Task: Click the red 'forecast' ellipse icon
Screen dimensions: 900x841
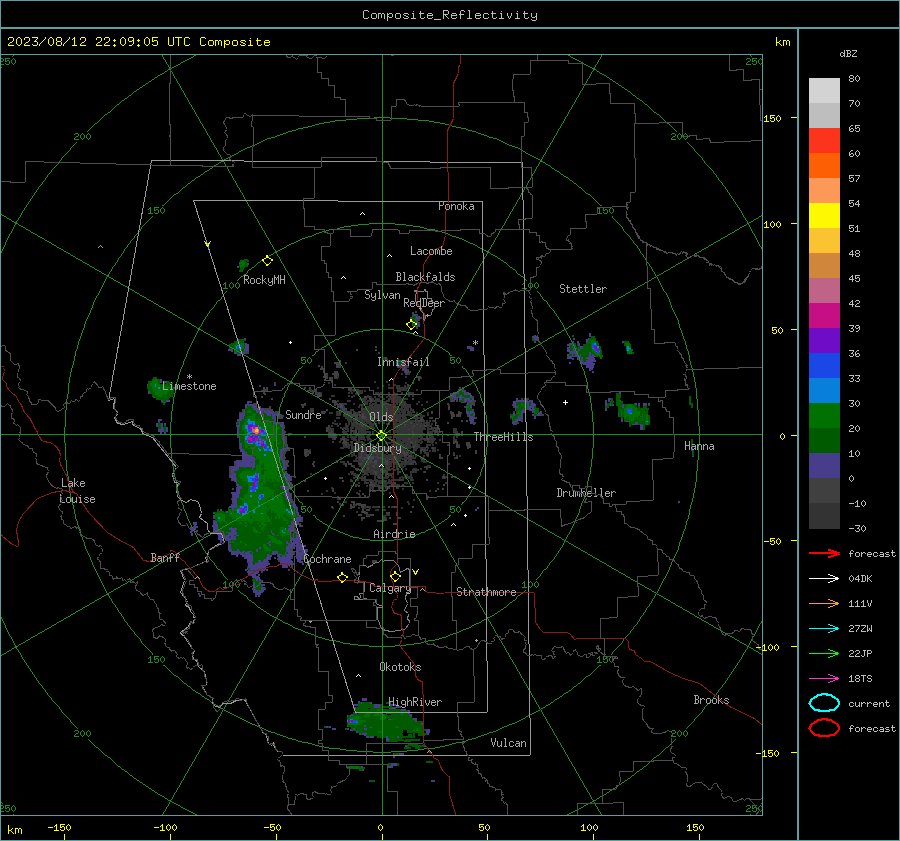Action: pyautogui.click(x=824, y=728)
